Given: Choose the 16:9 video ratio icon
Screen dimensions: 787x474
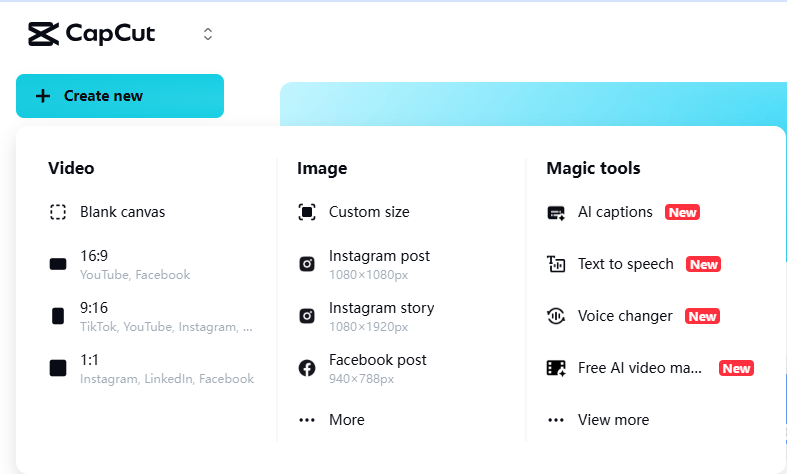Looking at the screenshot, I should click(x=58, y=264).
